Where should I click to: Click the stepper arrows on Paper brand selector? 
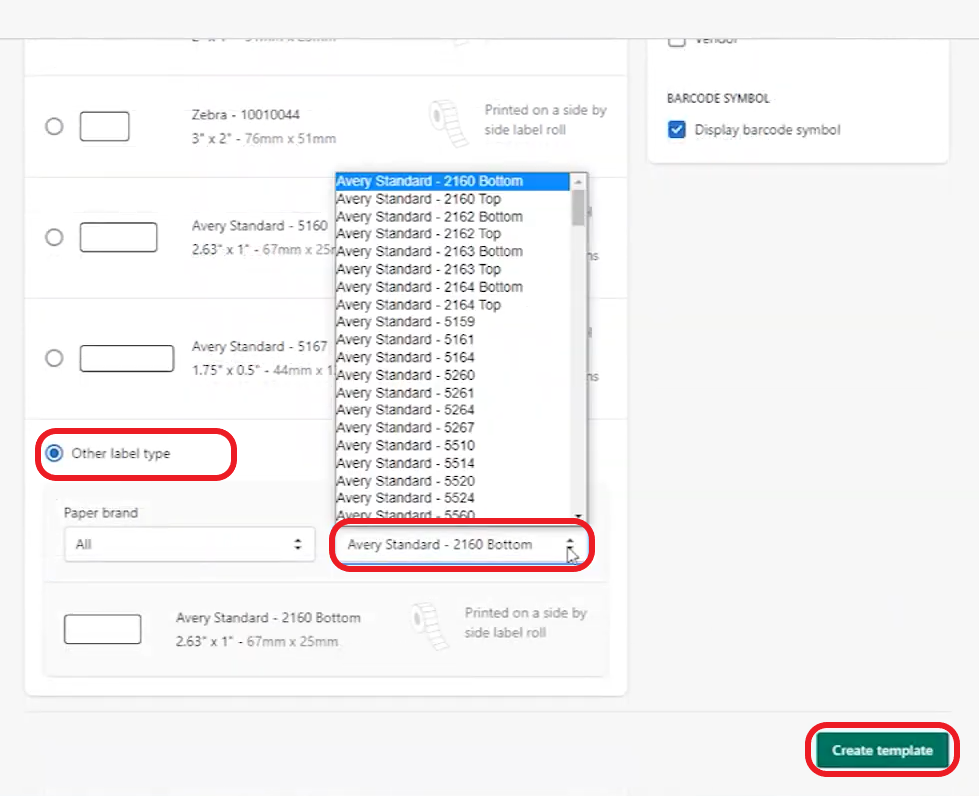pyautogui.click(x=298, y=545)
